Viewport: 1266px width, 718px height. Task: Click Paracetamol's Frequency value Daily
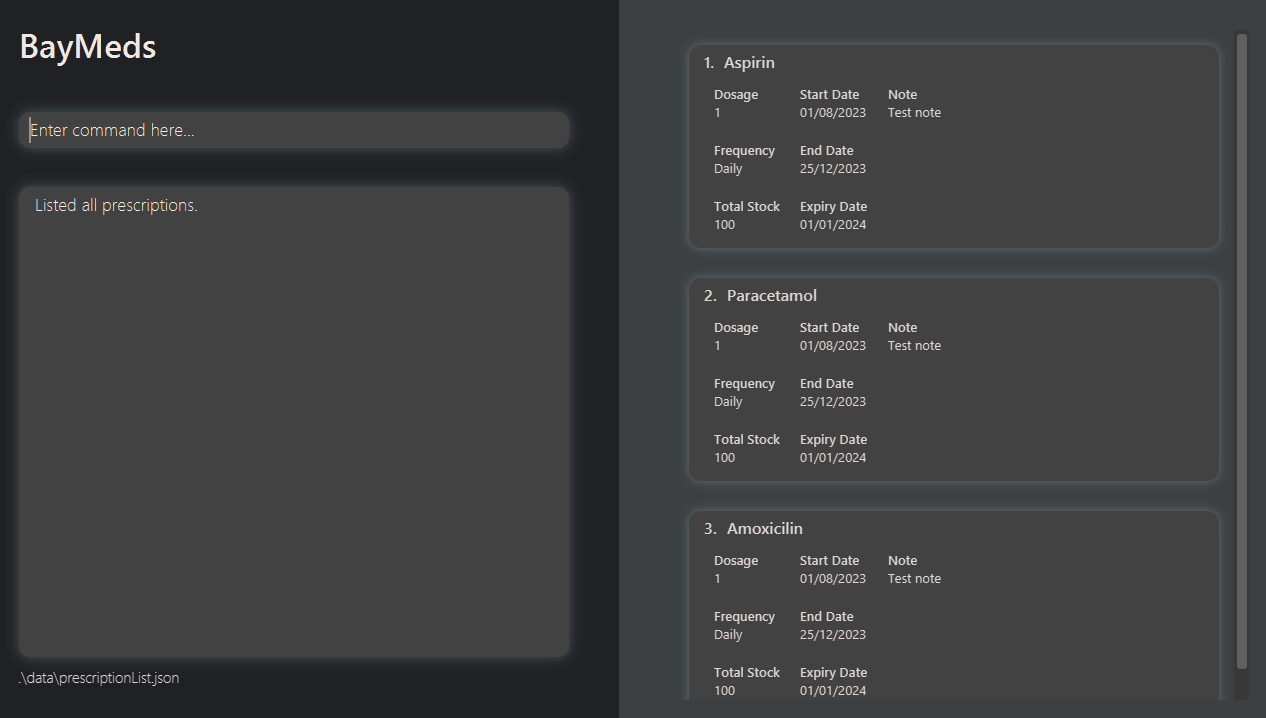click(728, 402)
